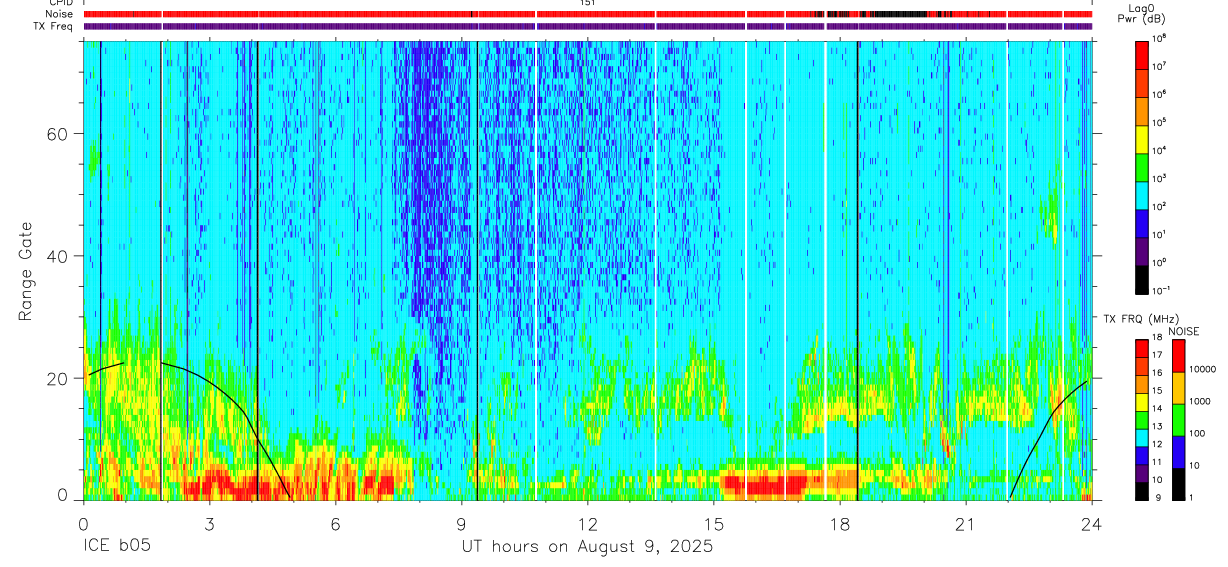Viewport: 1228px width, 567px height.
Task: Click the bottom power label 10^-1
Action: click(1162, 291)
